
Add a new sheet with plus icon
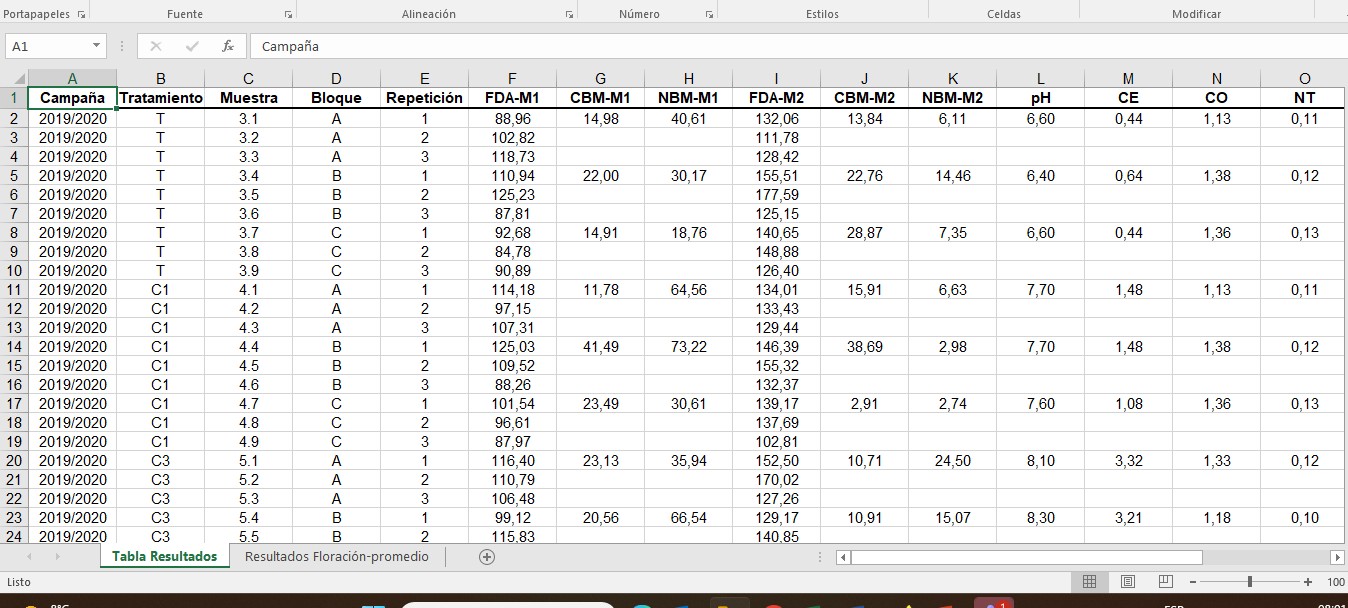coord(487,557)
